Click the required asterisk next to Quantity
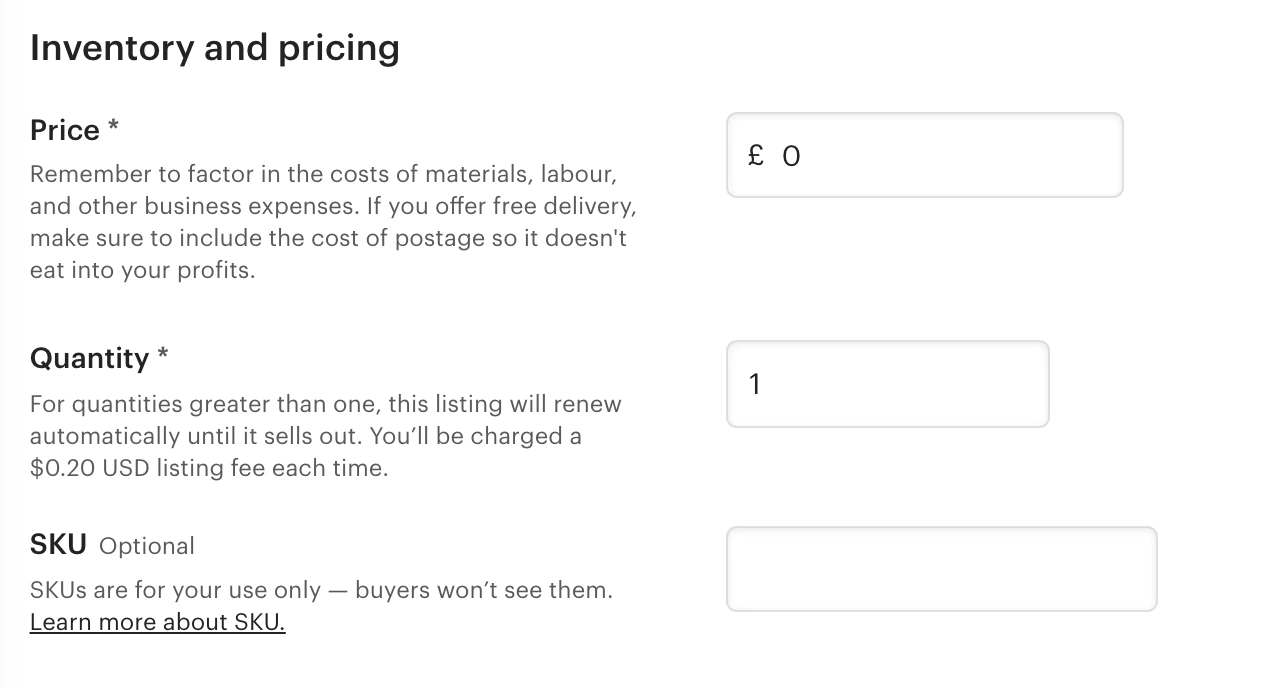This screenshot has height=688, width=1272. (x=162, y=355)
